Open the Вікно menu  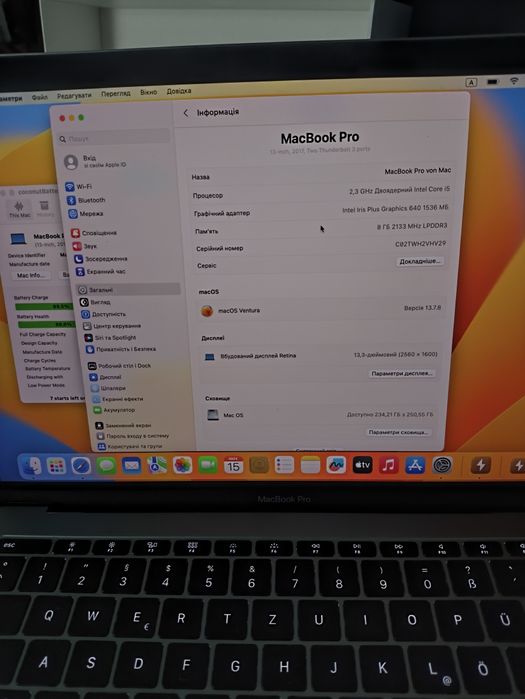[148, 92]
